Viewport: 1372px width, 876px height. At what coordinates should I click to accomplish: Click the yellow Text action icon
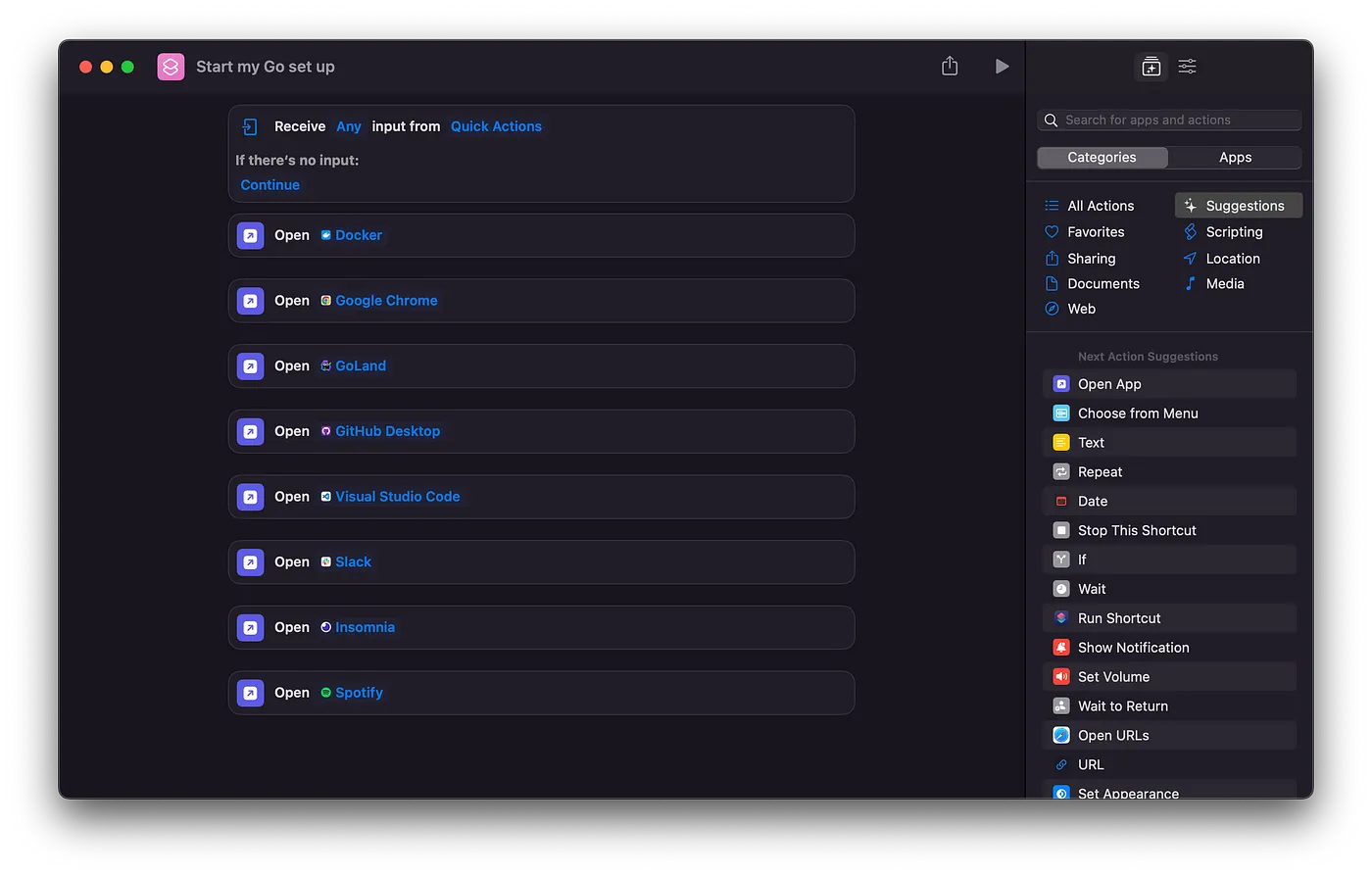(1061, 443)
